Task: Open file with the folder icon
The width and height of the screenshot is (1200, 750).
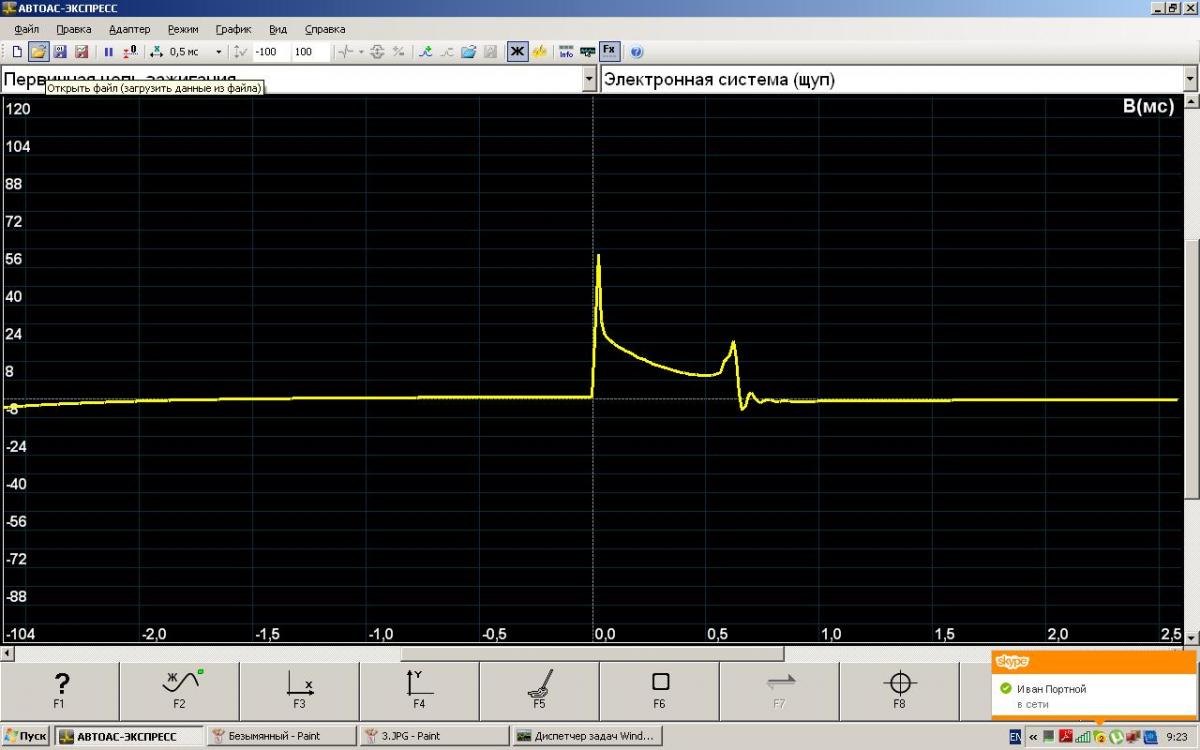Action: point(38,51)
